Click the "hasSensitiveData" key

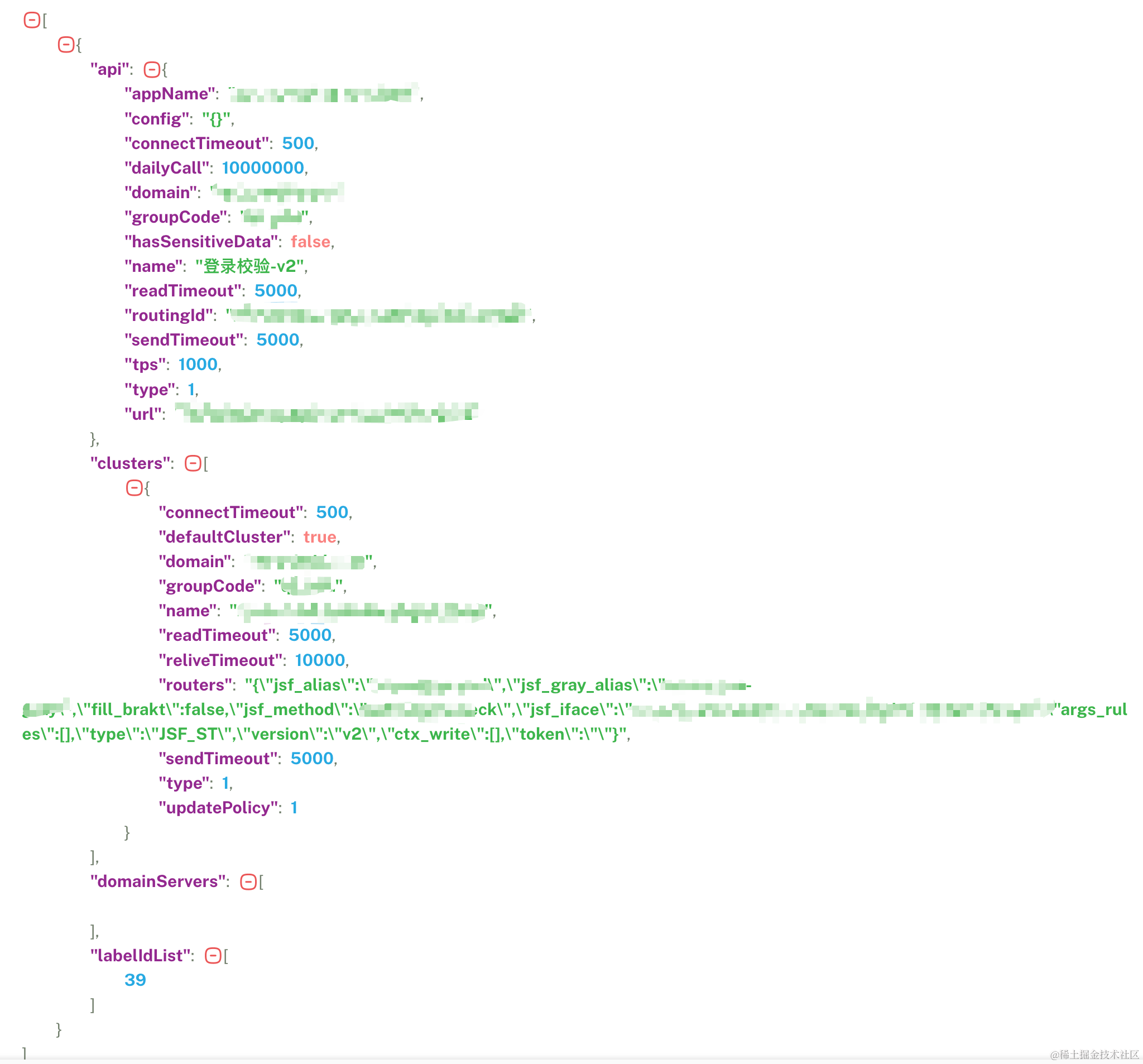pos(201,242)
